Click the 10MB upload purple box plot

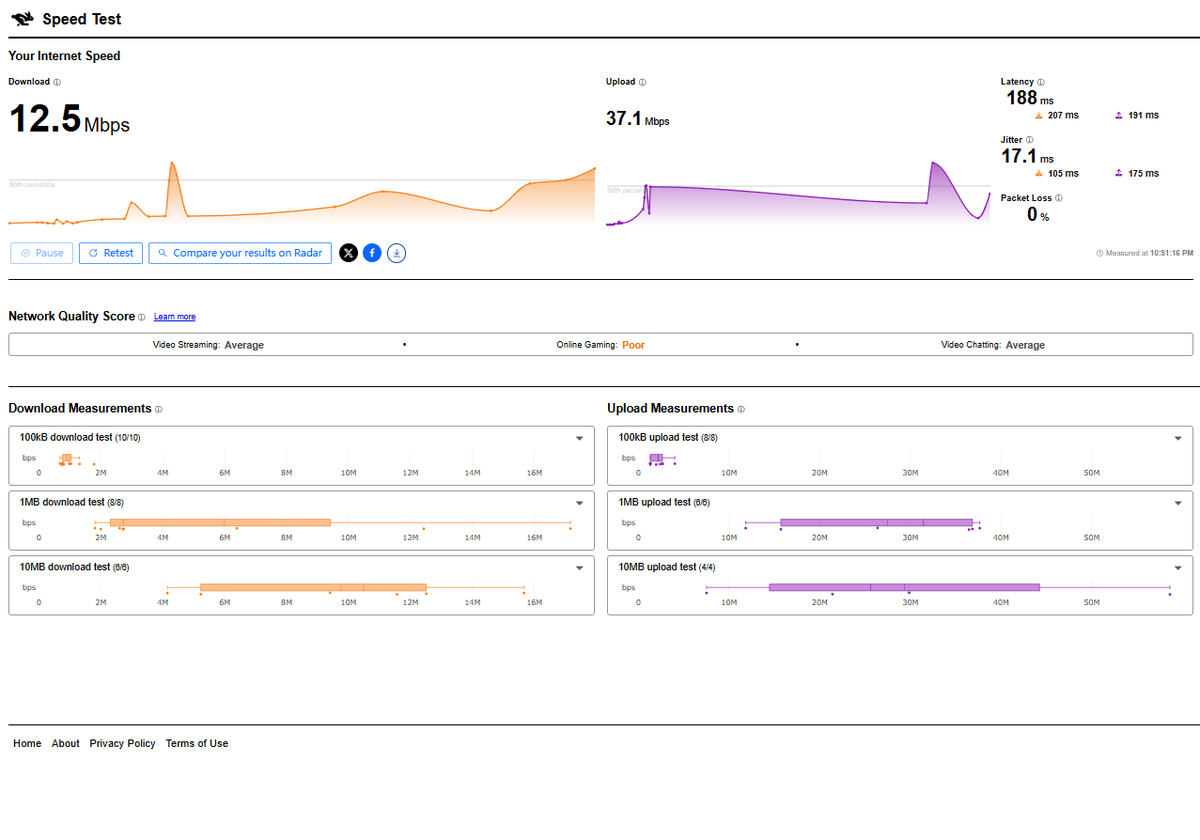pos(904,587)
